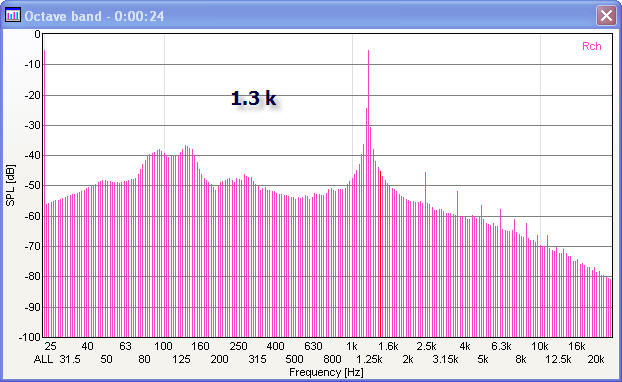Image resolution: width=622 pixels, height=382 pixels.
Task: Click the 1.3 k peak annotation
Action: click(253, 98)
